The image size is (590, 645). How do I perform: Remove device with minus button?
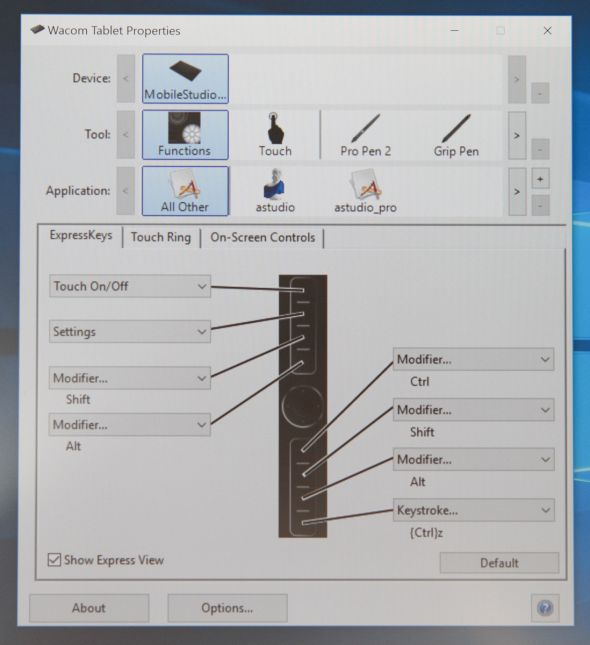click(540, 93)
